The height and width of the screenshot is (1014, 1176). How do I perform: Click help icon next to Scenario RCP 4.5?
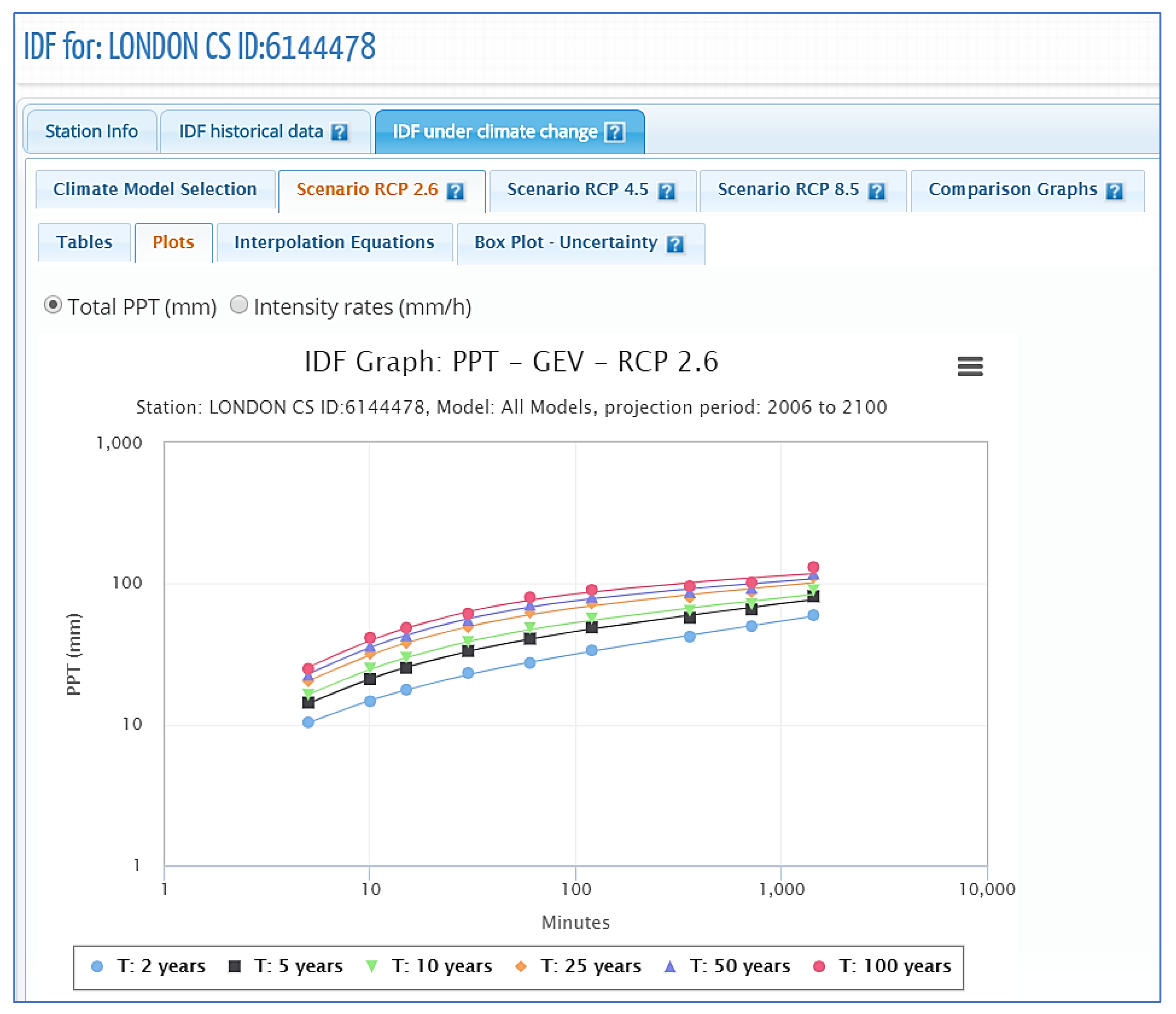coord(666,191)
